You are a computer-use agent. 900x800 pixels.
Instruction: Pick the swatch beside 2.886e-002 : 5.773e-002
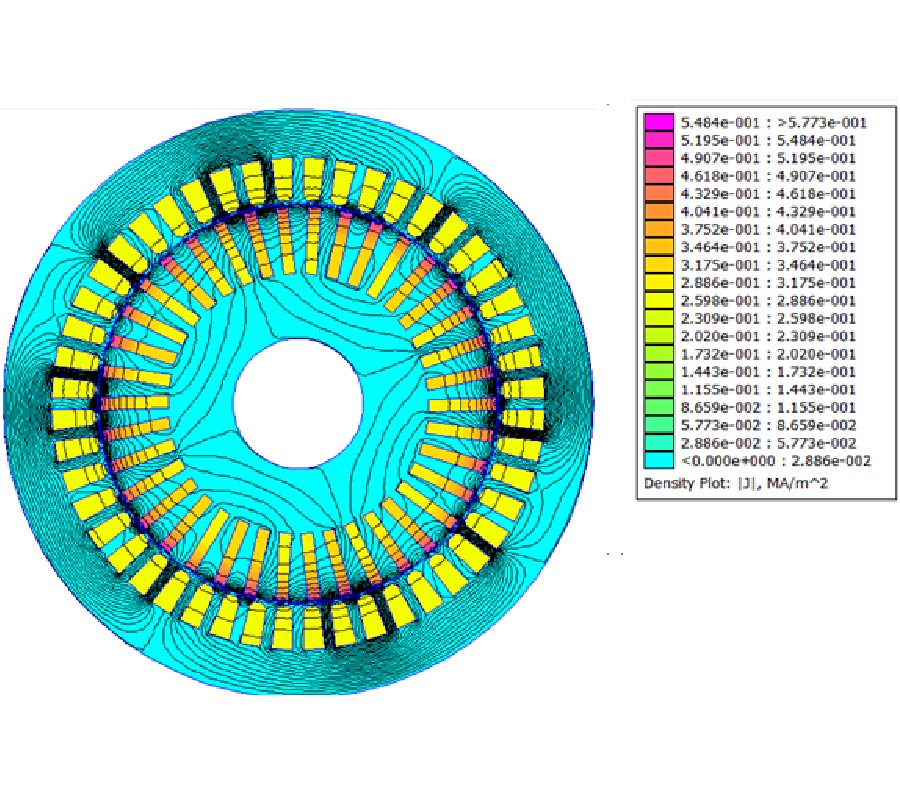(658, 443)
